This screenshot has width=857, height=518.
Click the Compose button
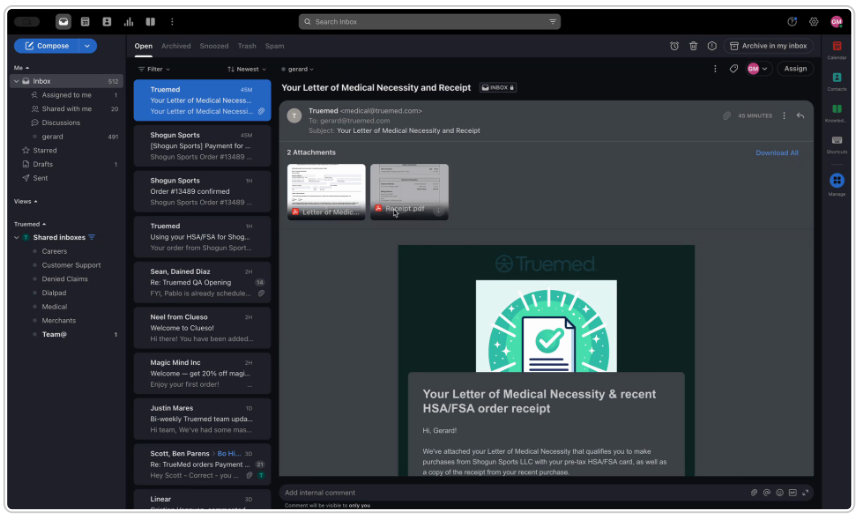click(x=47, y=46)
